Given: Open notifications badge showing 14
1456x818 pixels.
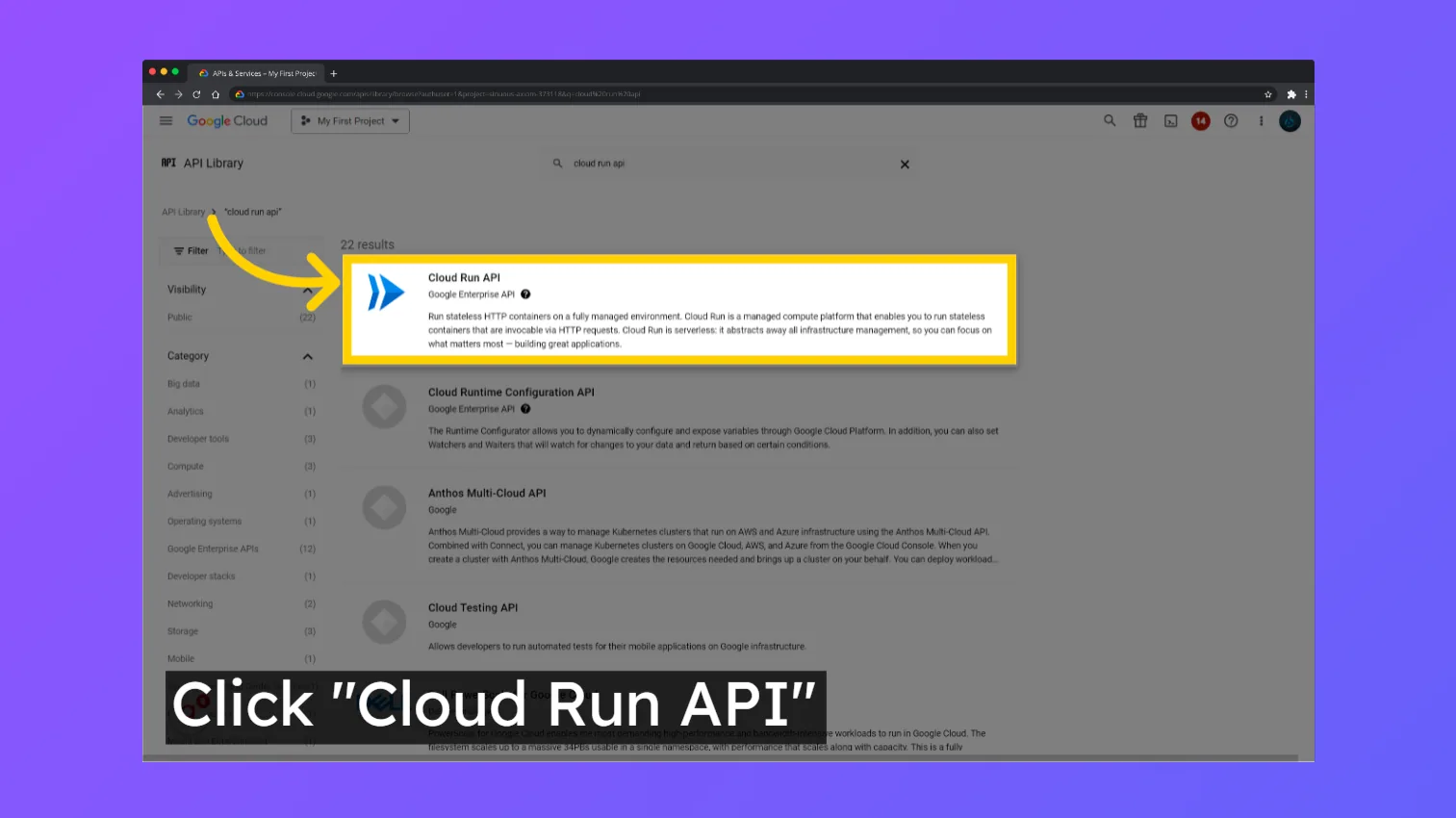Looking at the screenshot, I should coord(1201,121).
